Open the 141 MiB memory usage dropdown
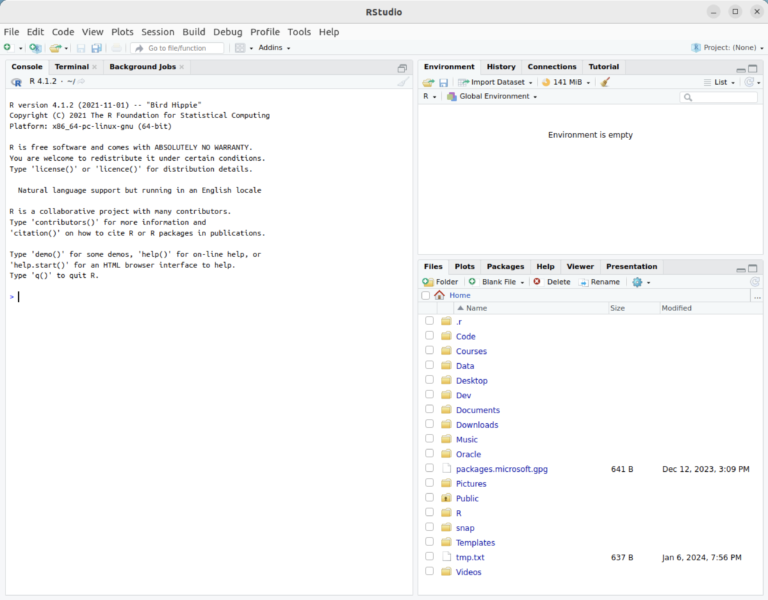 coord(566,82)
